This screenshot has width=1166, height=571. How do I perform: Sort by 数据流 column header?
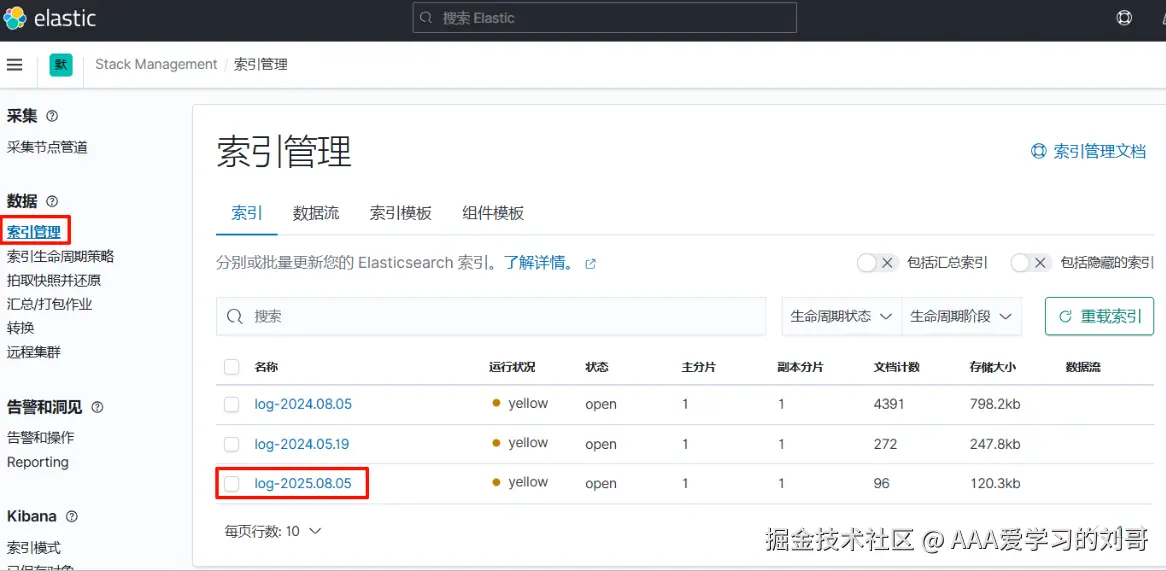tap(1083, 367)
